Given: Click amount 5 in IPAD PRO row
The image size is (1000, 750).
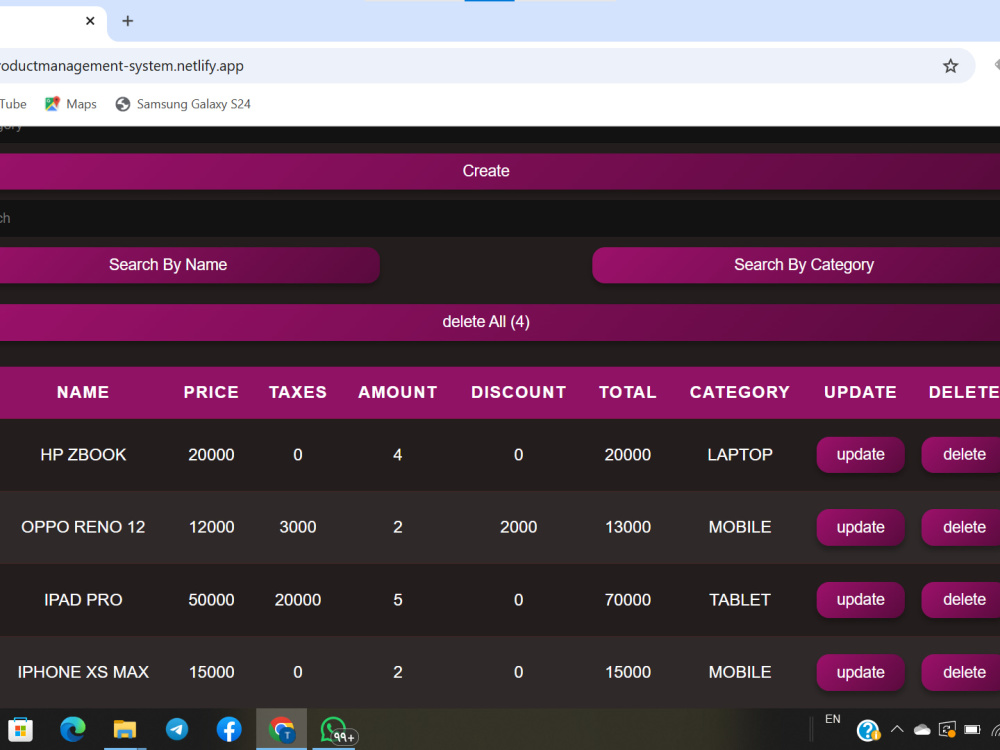Looking at the screenshot, I should coord(397,600).
